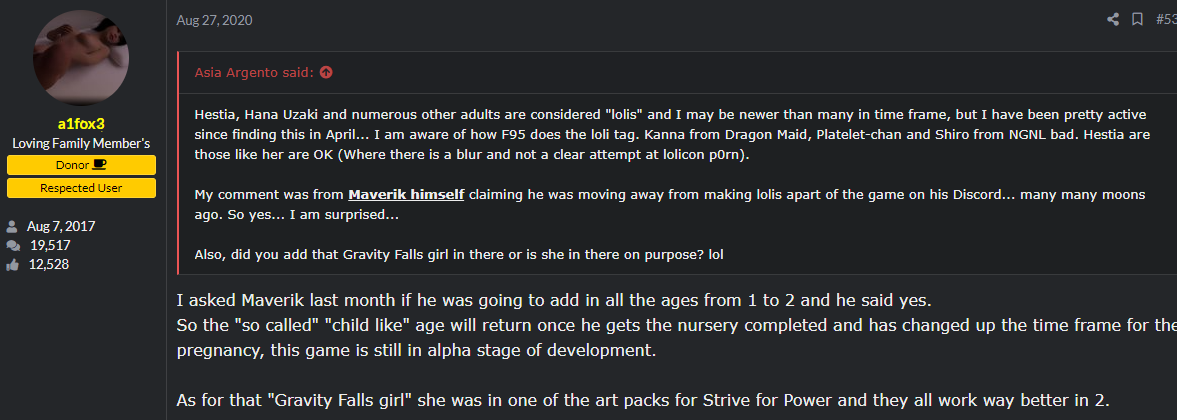The image size is (1177, 420).
Task: Click the Aug 7, 2017 join date
Action: coord(62,226)
